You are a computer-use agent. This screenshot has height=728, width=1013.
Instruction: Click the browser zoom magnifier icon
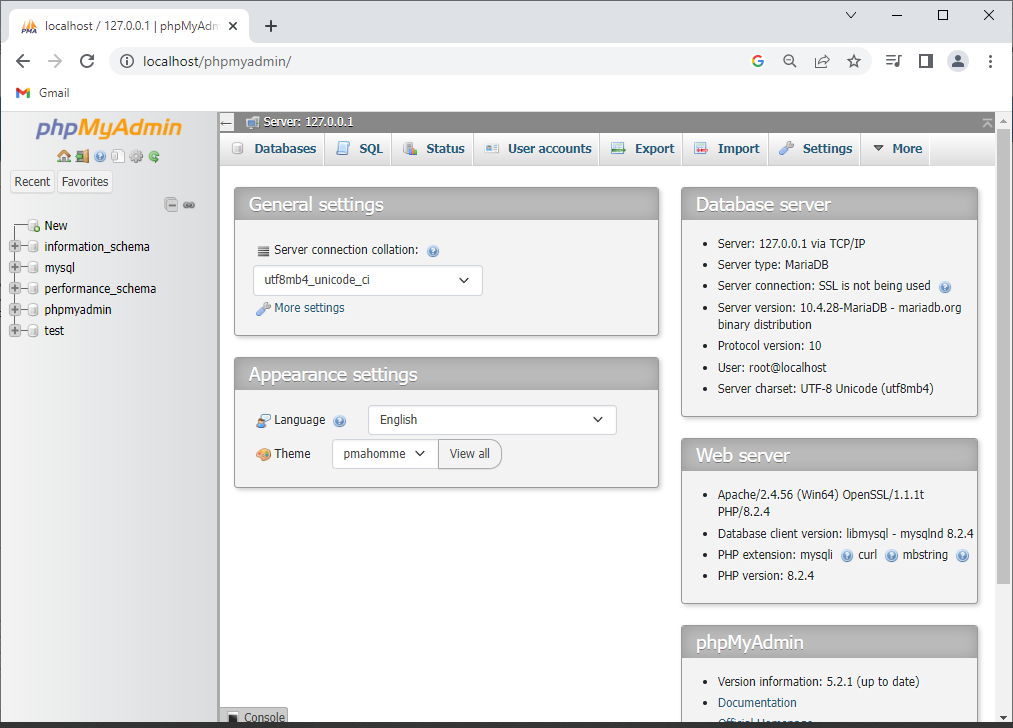(789, 61)
